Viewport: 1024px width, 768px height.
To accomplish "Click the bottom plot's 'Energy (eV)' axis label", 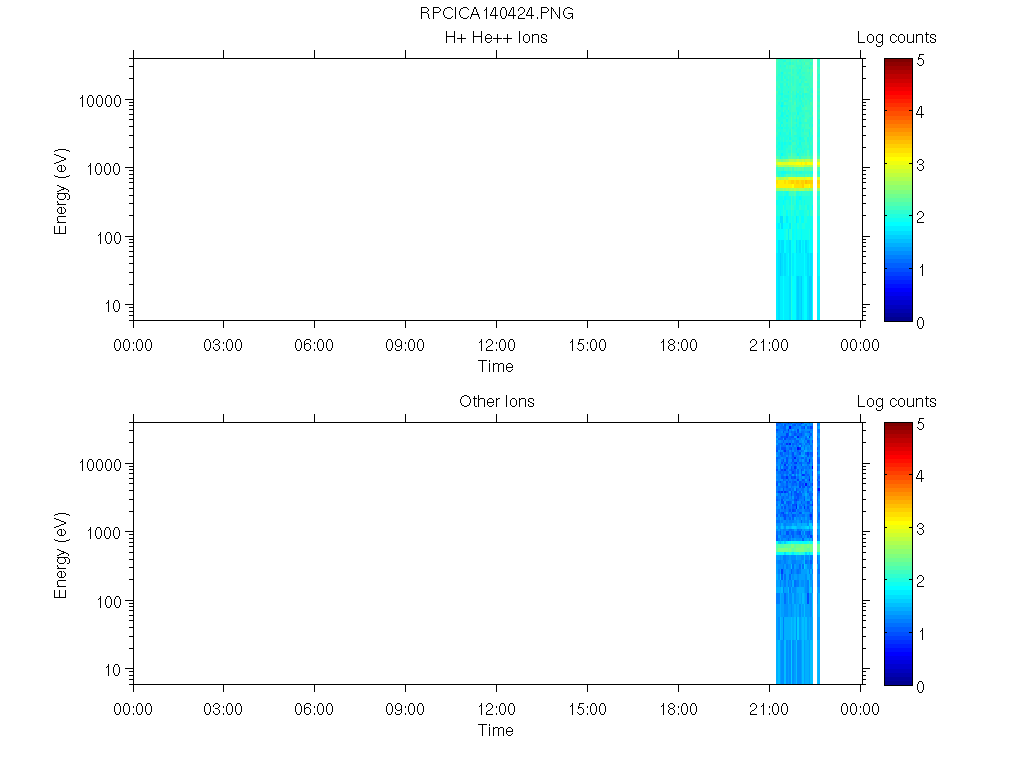I will click(61, 555).
